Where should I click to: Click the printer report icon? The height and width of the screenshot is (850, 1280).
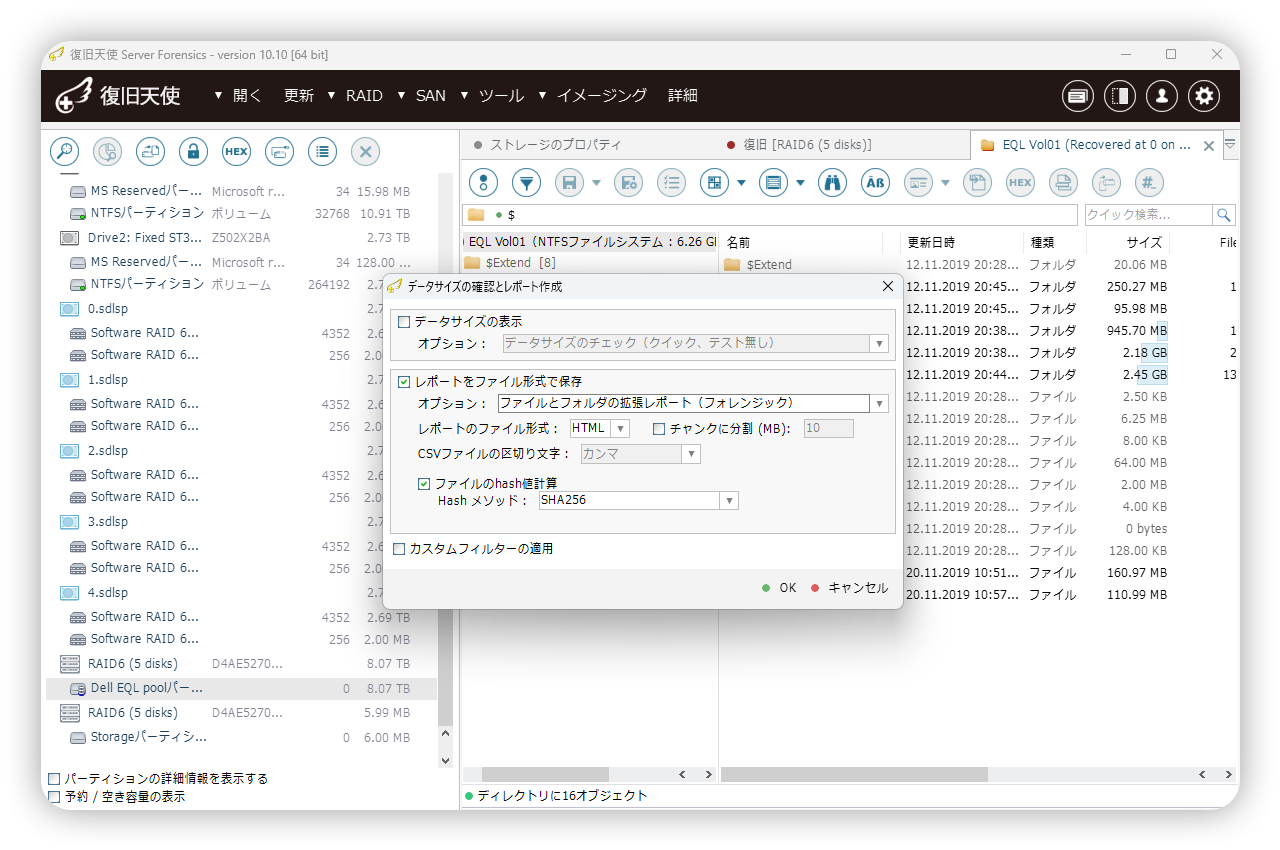tap(1063, 183)
